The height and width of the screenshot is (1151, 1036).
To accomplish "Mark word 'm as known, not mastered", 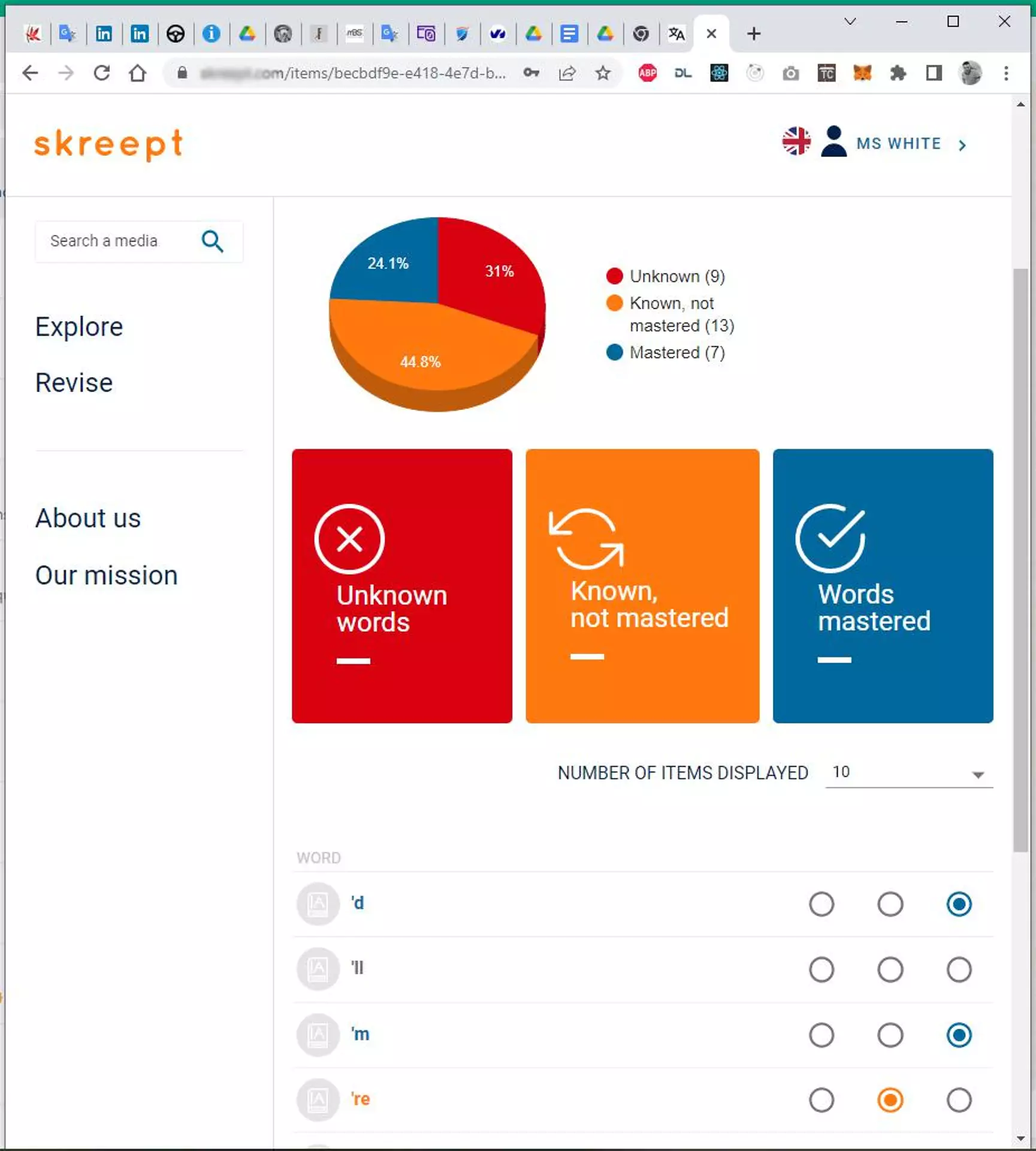I will [x=890, y=1035].
